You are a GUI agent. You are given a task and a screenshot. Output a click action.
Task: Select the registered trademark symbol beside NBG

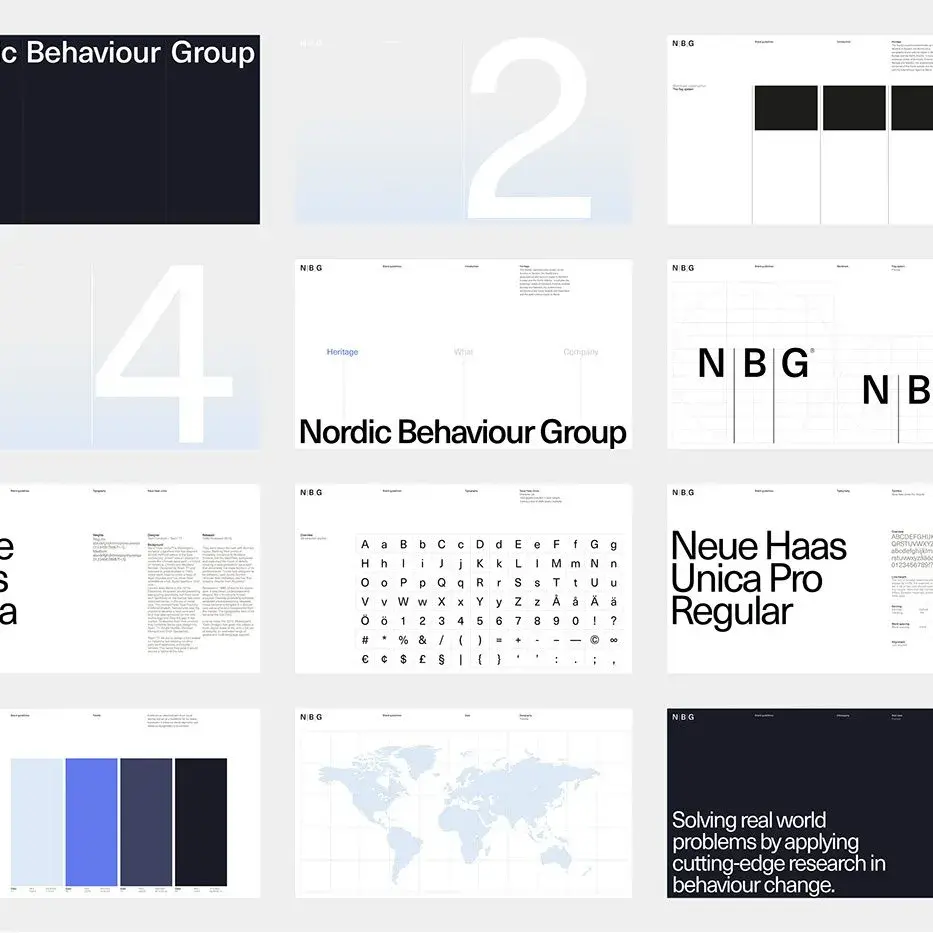pos(812,351)
